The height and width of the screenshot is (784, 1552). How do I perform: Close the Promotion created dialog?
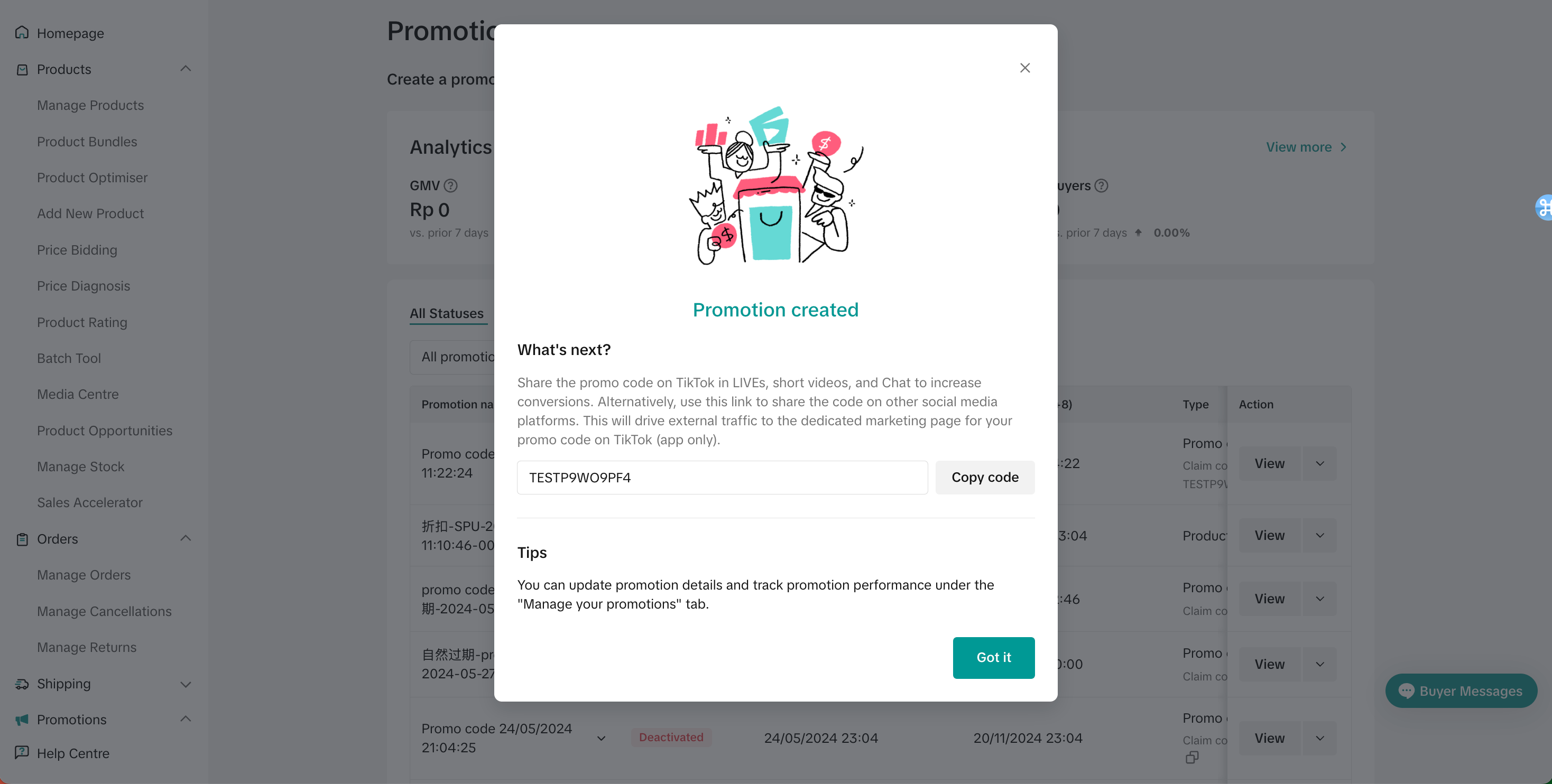click(1024, 68)
